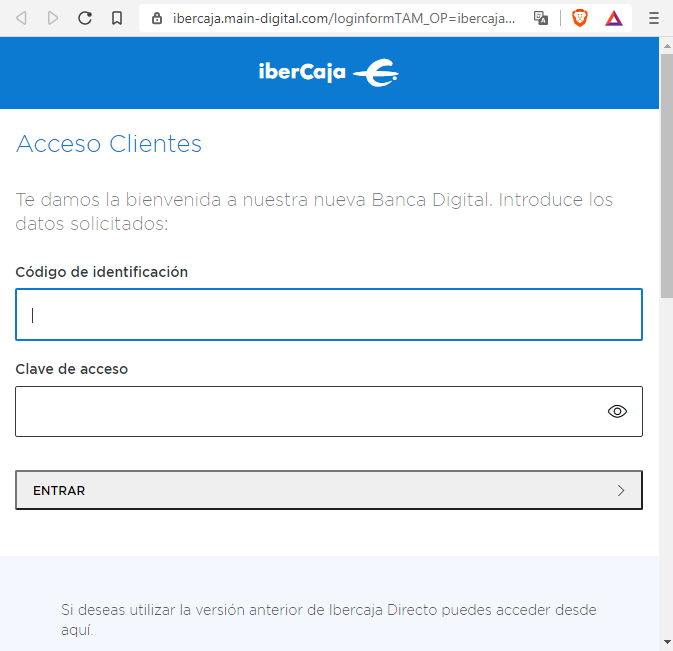Click the Brave Rewards triangle icon
Viewport: 673px width, 651px height.
pyautogui.click(x=613, y=18)
